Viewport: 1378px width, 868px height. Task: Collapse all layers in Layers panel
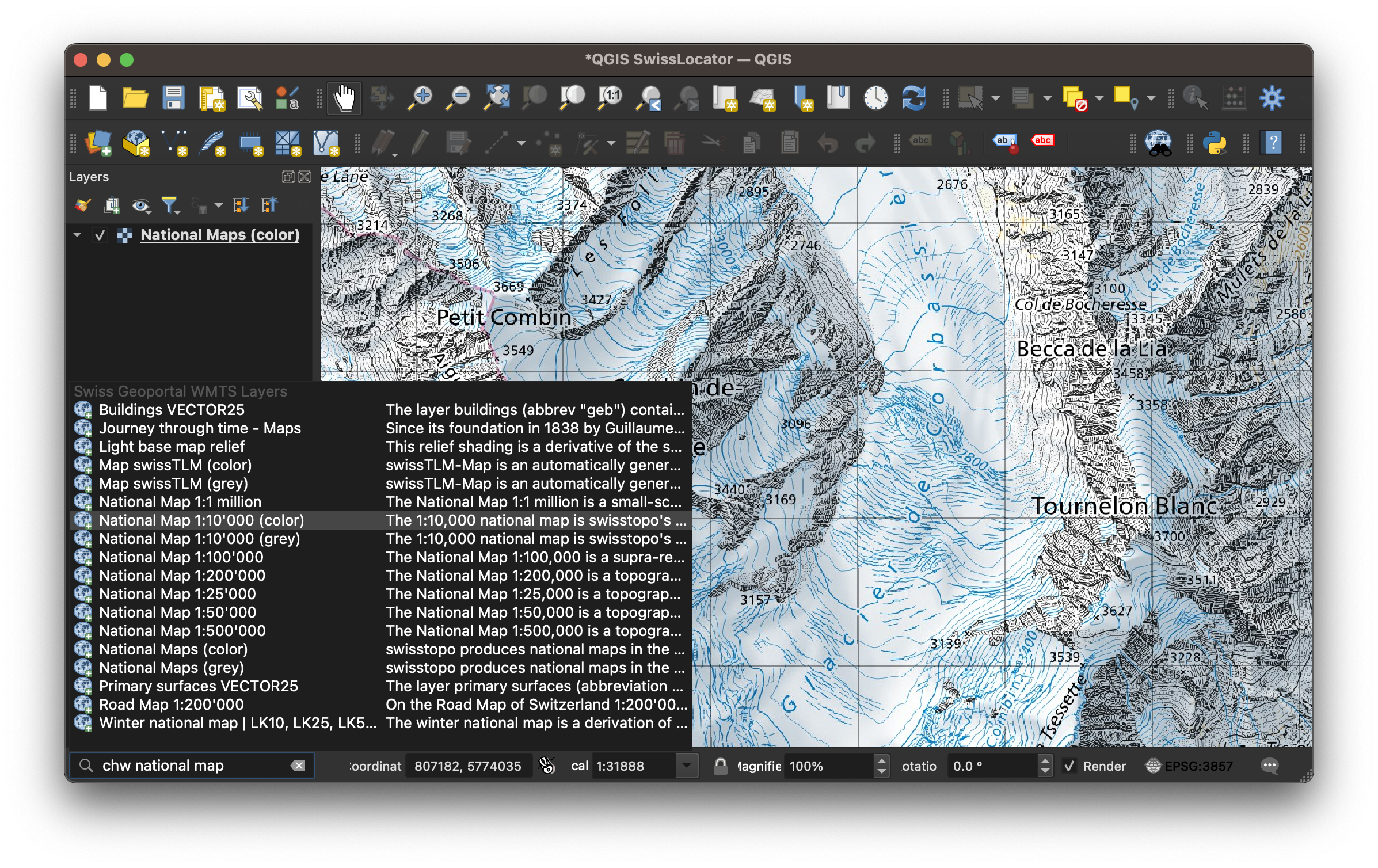[x=269, y=205]
